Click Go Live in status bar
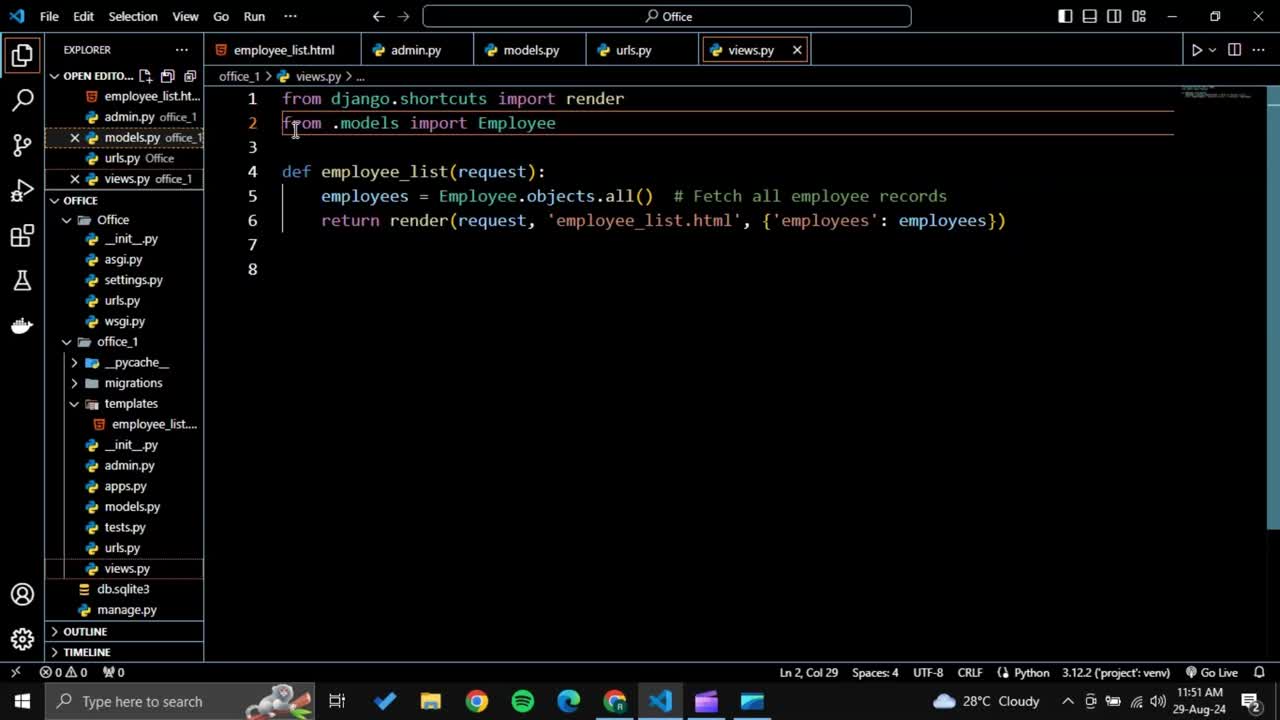Screen dimensions: 1280x720 [1211, 673]
